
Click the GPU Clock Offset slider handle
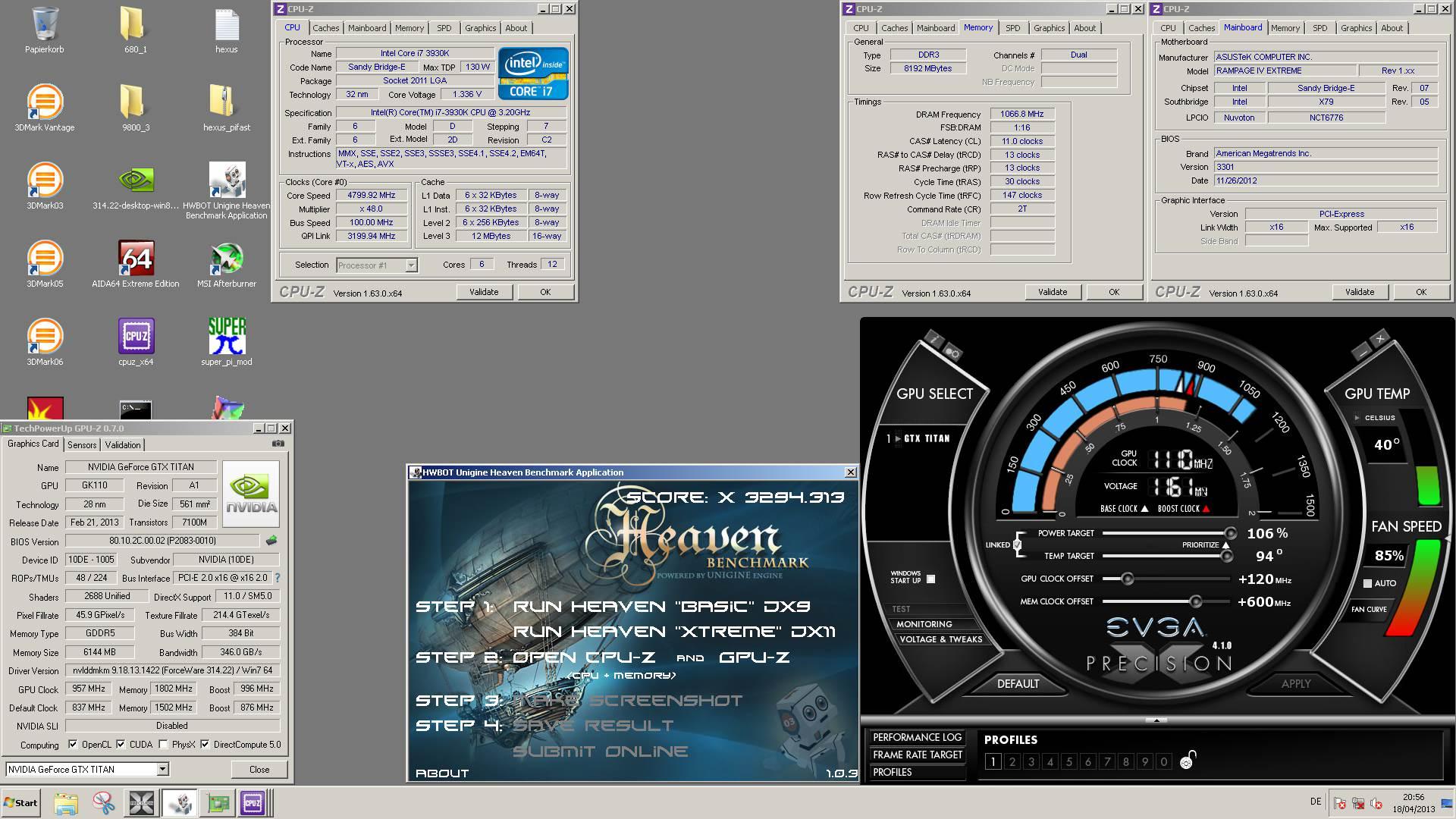pos(1128,579)
